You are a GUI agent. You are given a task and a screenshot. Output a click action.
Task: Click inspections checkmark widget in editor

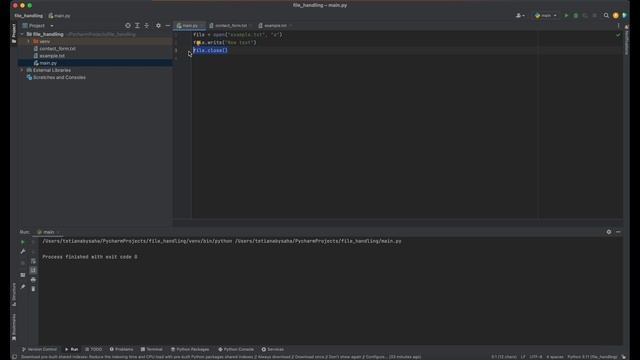pyautogui.click(x=618, y=35)
